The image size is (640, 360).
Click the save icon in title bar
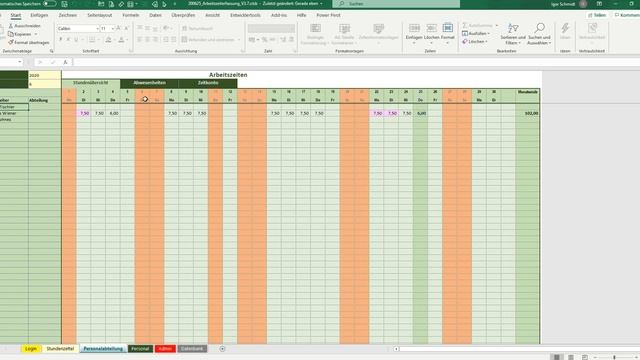click(64, 4)
